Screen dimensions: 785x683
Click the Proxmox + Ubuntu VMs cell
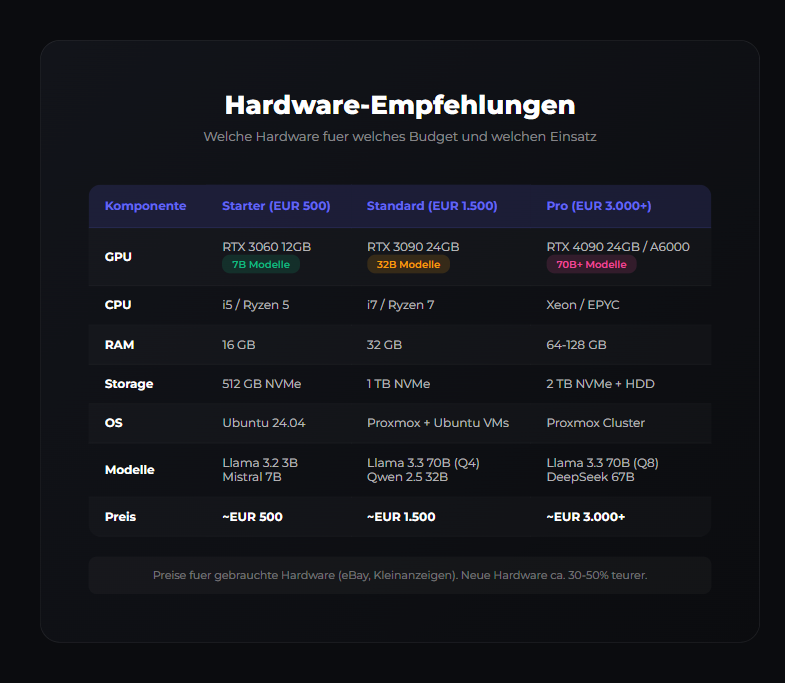click(x=438, y=423)
